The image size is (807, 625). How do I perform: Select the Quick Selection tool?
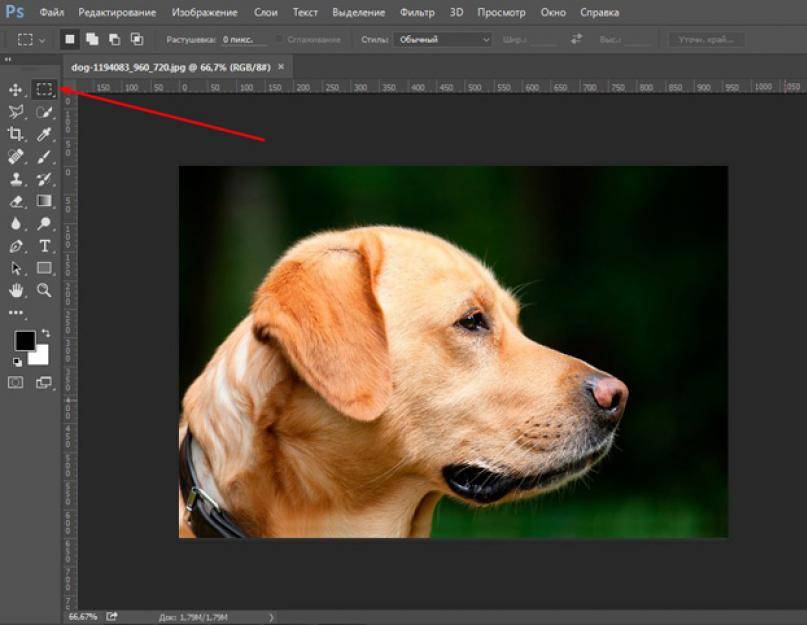[44, 112]
